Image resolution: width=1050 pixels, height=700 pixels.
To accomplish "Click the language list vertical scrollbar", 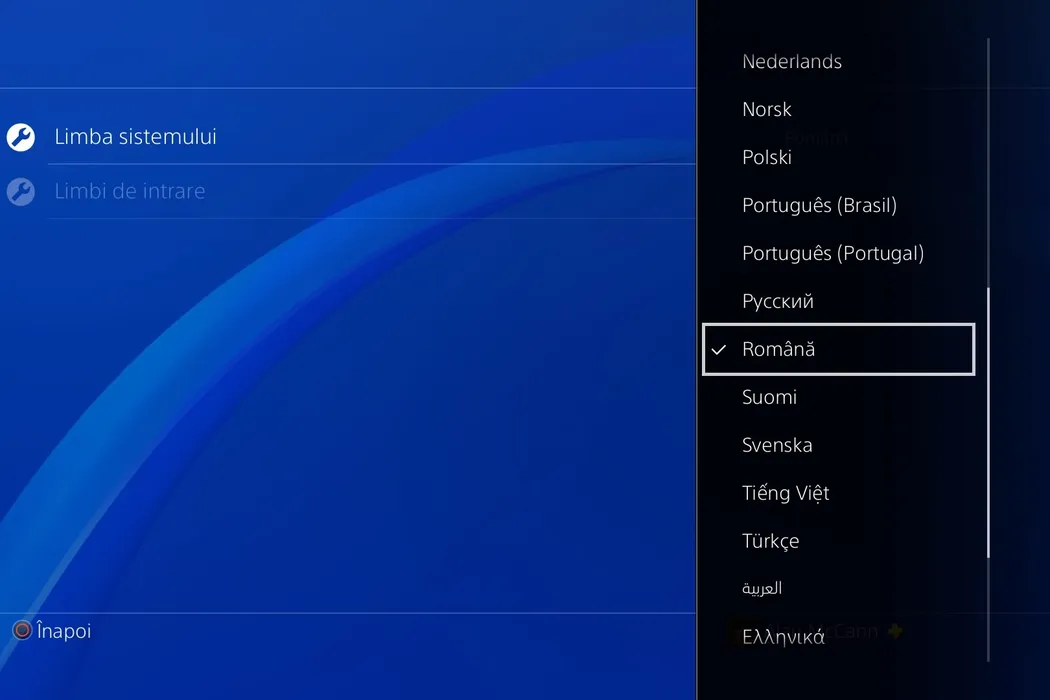I will pyautogui.click(x=988, y=420).
